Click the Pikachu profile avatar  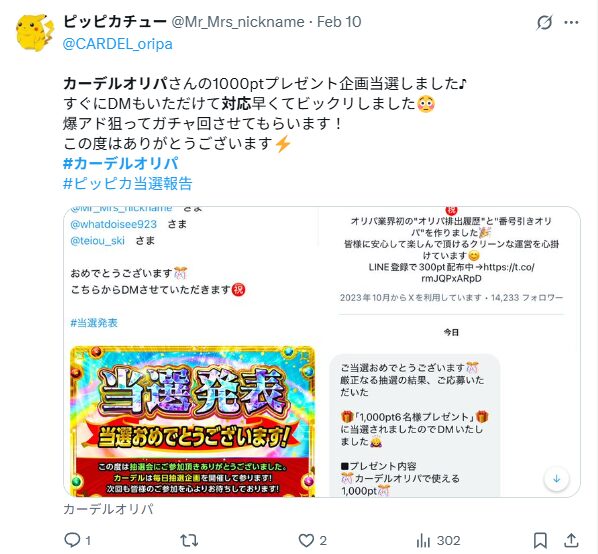click(34, 32)
